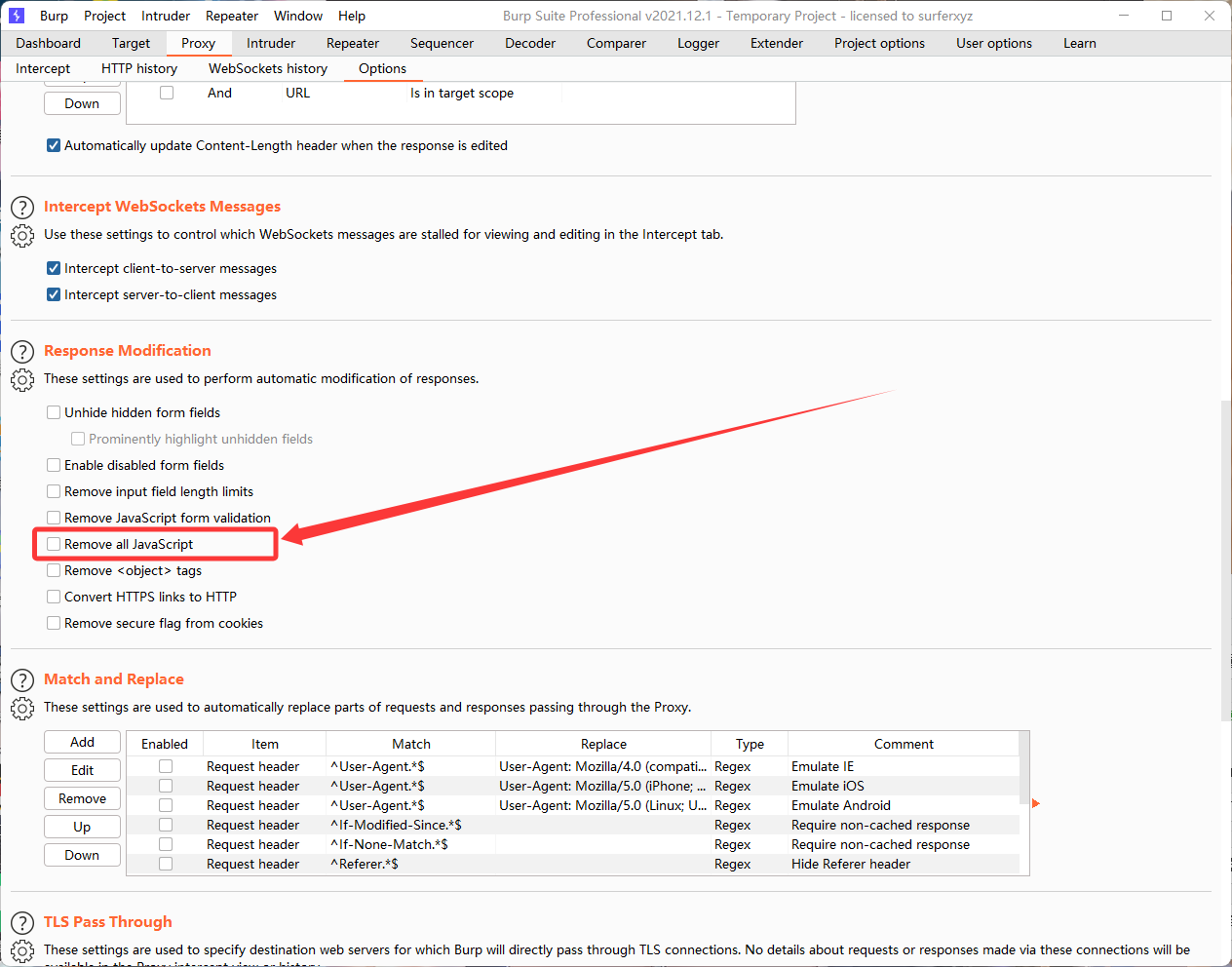The image size is (1232, 967).
Task: Click the Match and Replace table scrollbar
Action: click(1023, 770)
